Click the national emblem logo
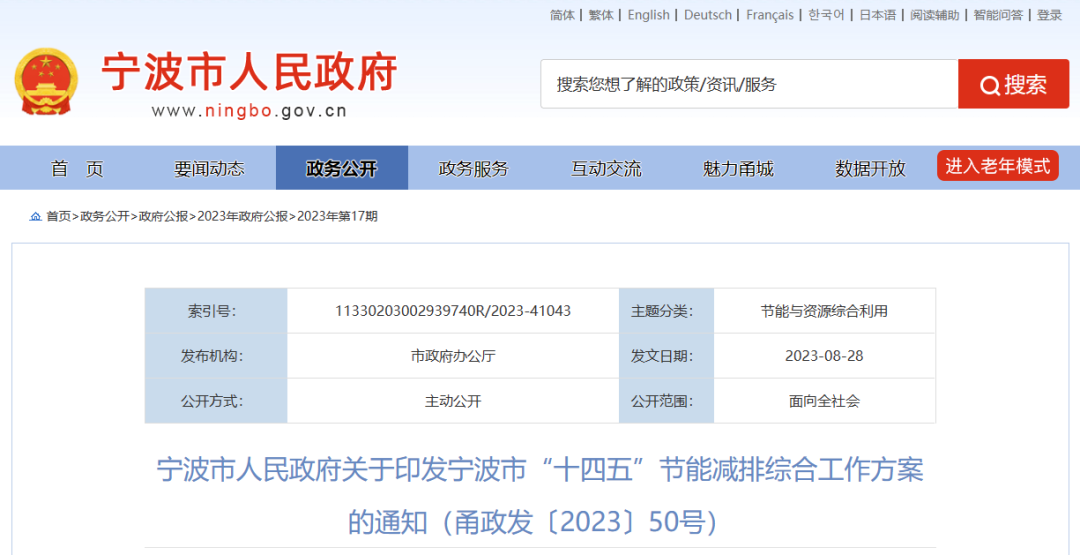 pos(46,82)
